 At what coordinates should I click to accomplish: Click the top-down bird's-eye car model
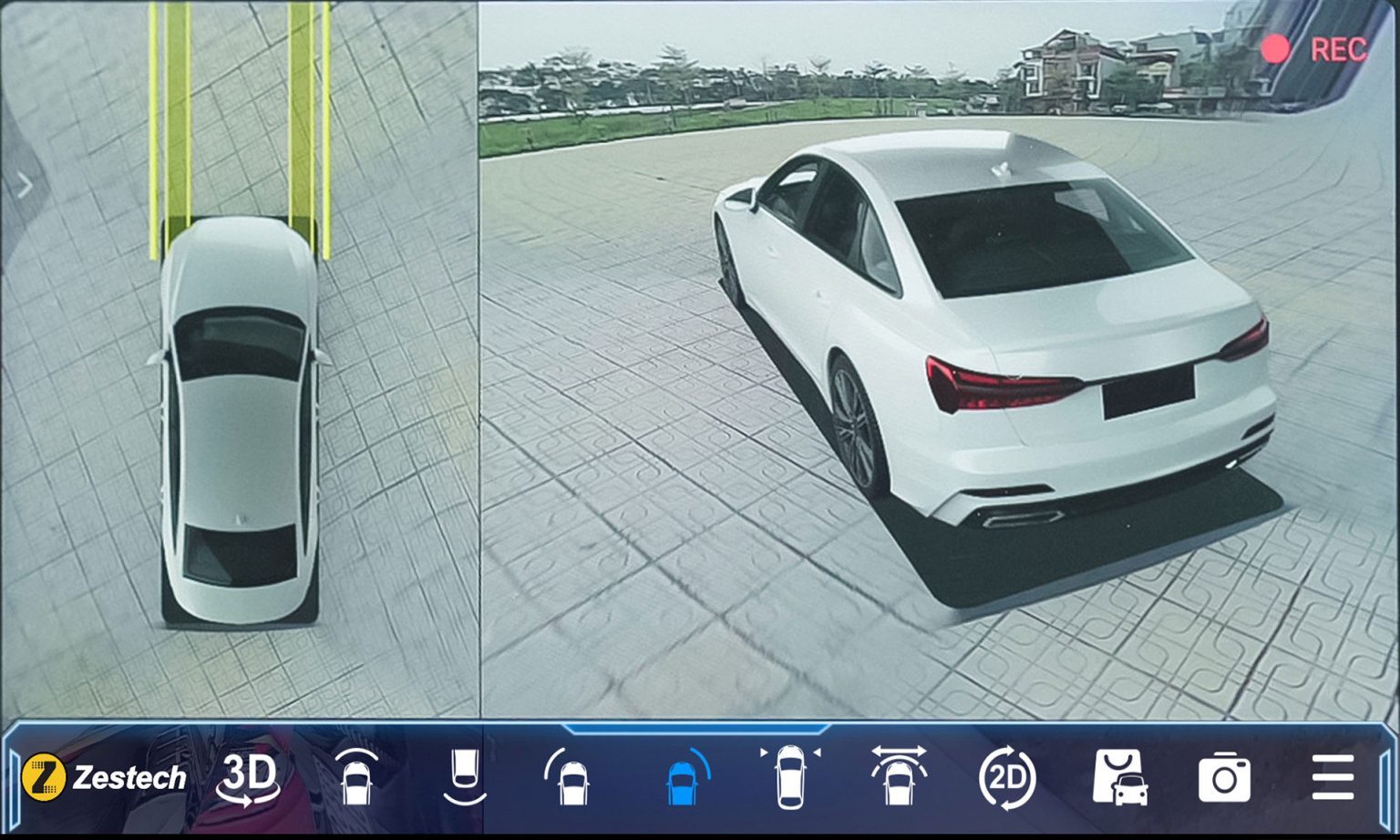tap(240, 419)
